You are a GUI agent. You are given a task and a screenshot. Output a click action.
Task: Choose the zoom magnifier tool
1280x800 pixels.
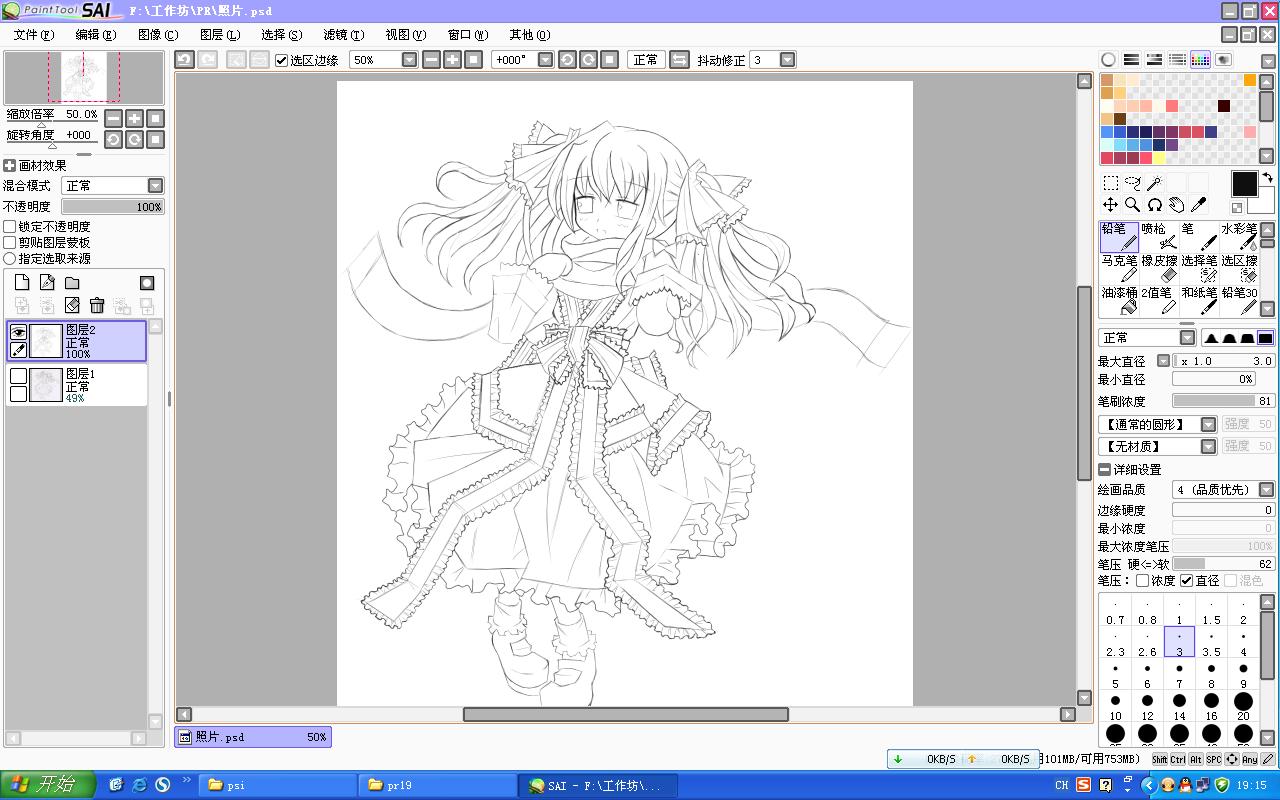pyautogui.click(x=1133, y=205)
